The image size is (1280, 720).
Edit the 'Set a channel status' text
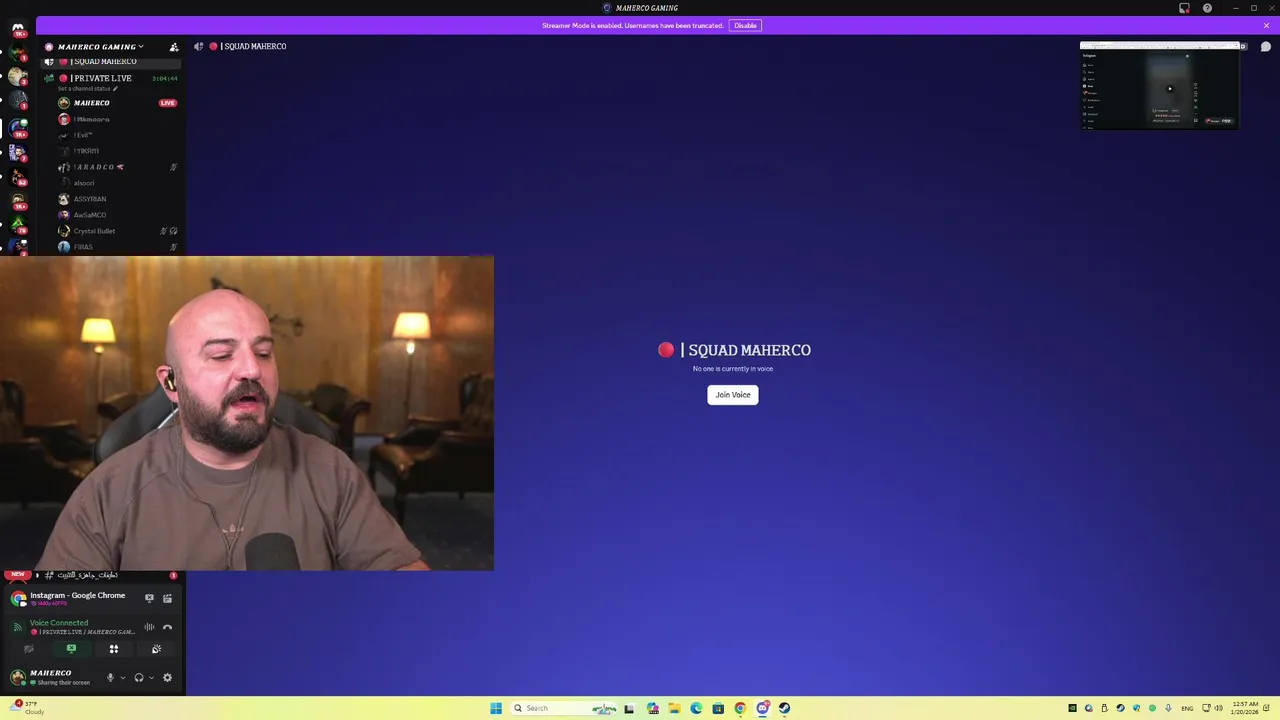point(88,89)
